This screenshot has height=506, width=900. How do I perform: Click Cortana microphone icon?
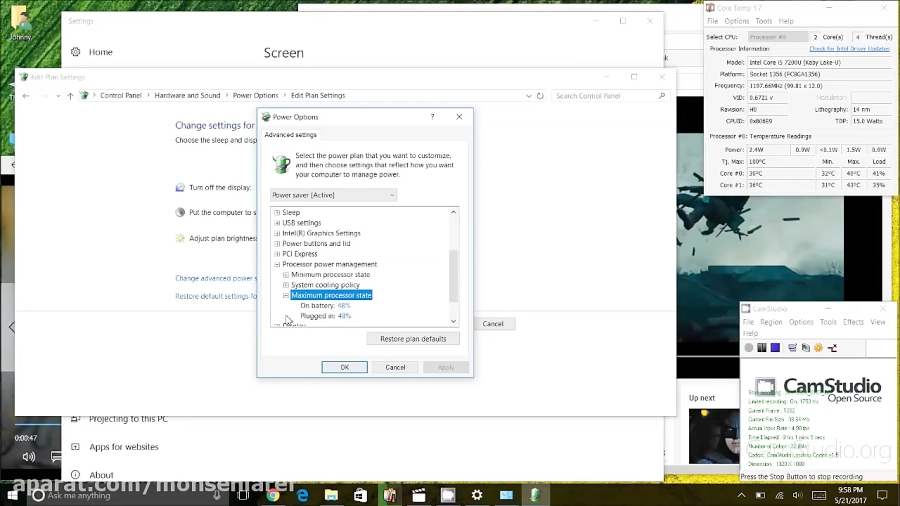click(x=217, y=495)
